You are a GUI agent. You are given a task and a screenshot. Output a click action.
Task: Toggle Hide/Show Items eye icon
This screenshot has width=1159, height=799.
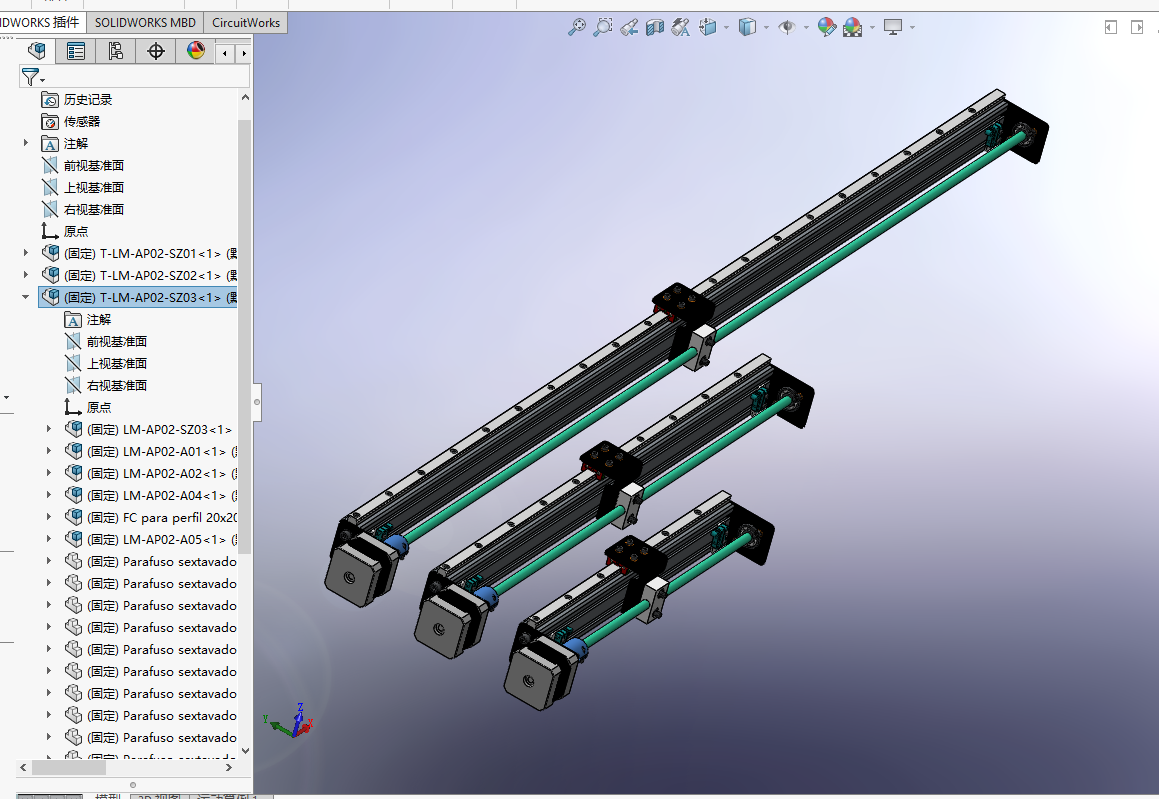[x=786, y=27]
